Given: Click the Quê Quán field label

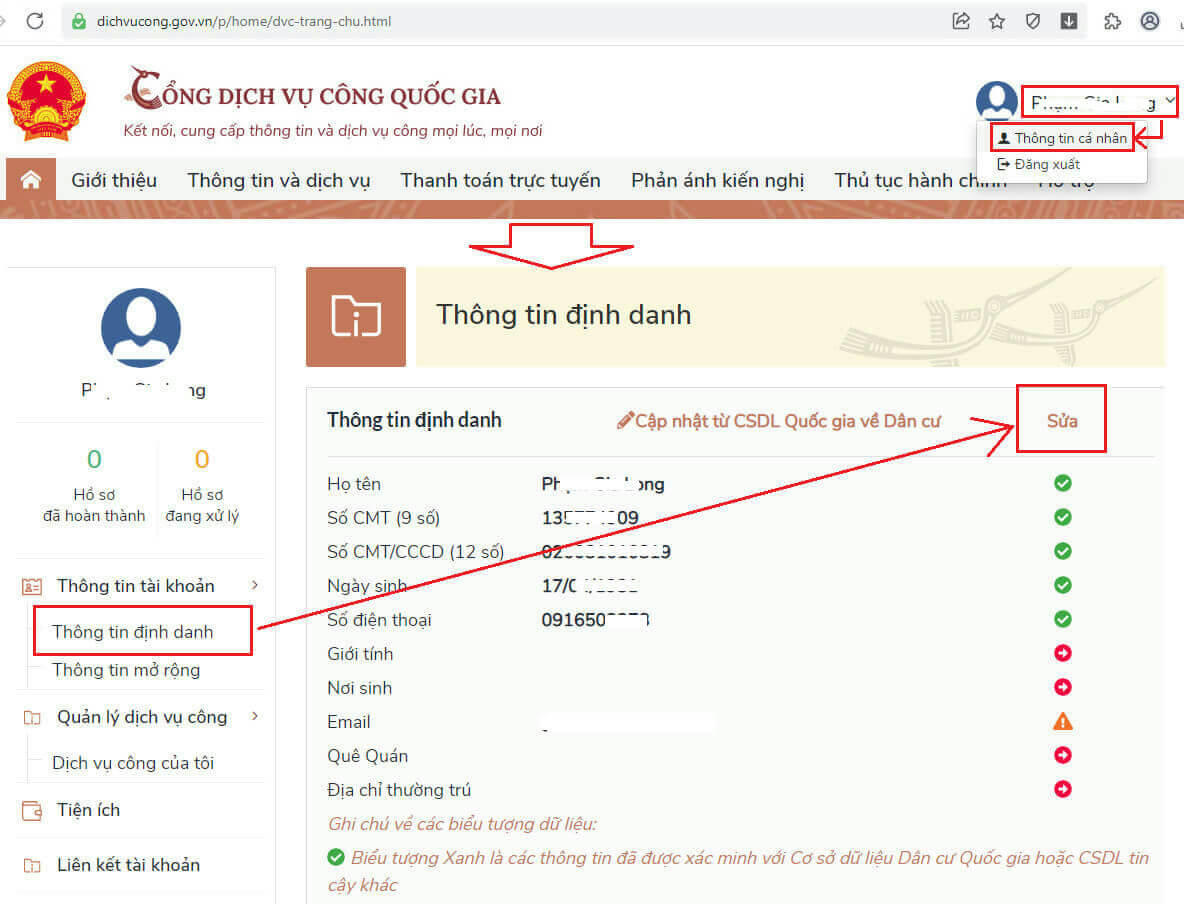Looking at the screenshot, I should 368,756.
